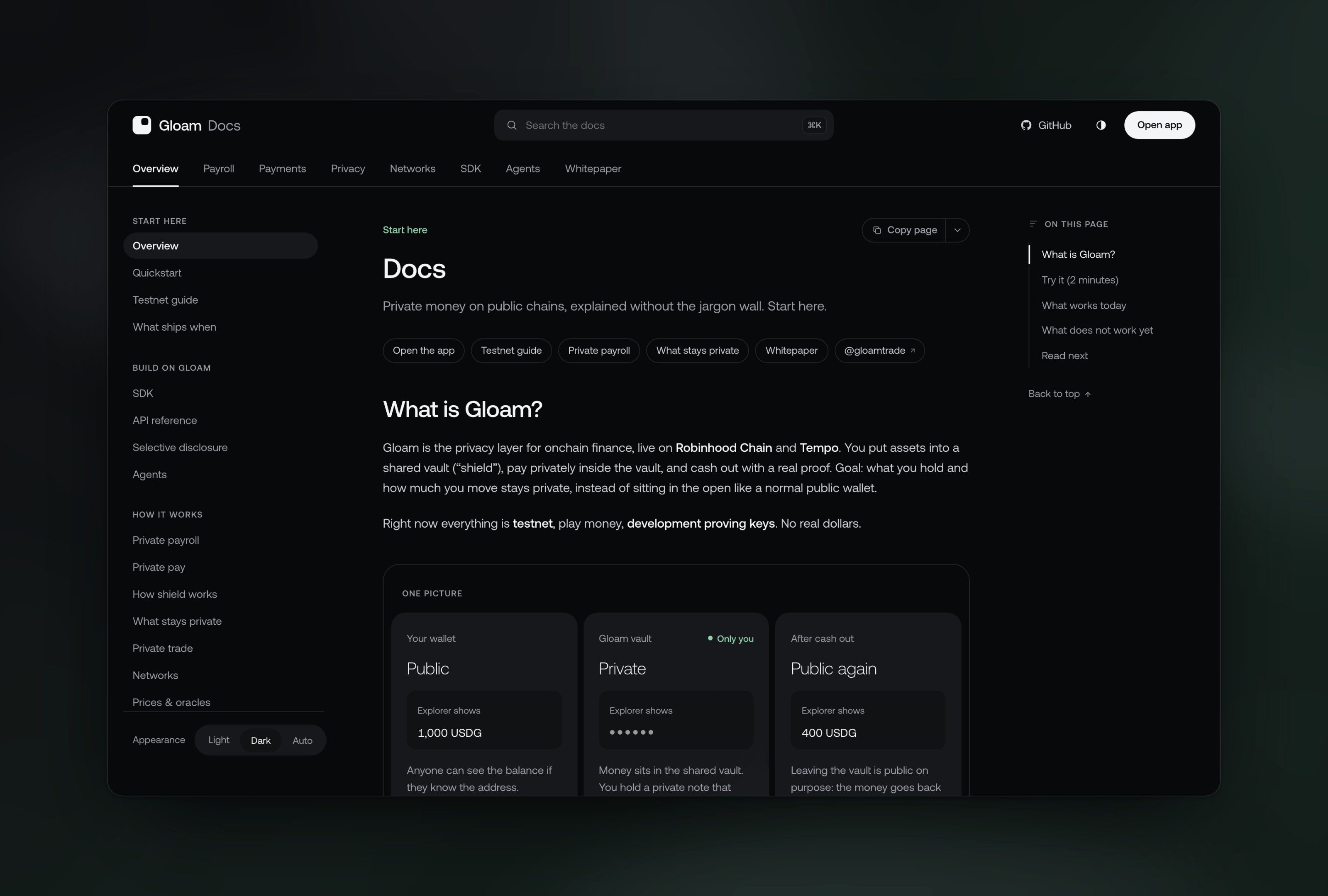Jump to Try it (2 minutes) section
The image size is (1328, 896).
(x=1079, y=280)
